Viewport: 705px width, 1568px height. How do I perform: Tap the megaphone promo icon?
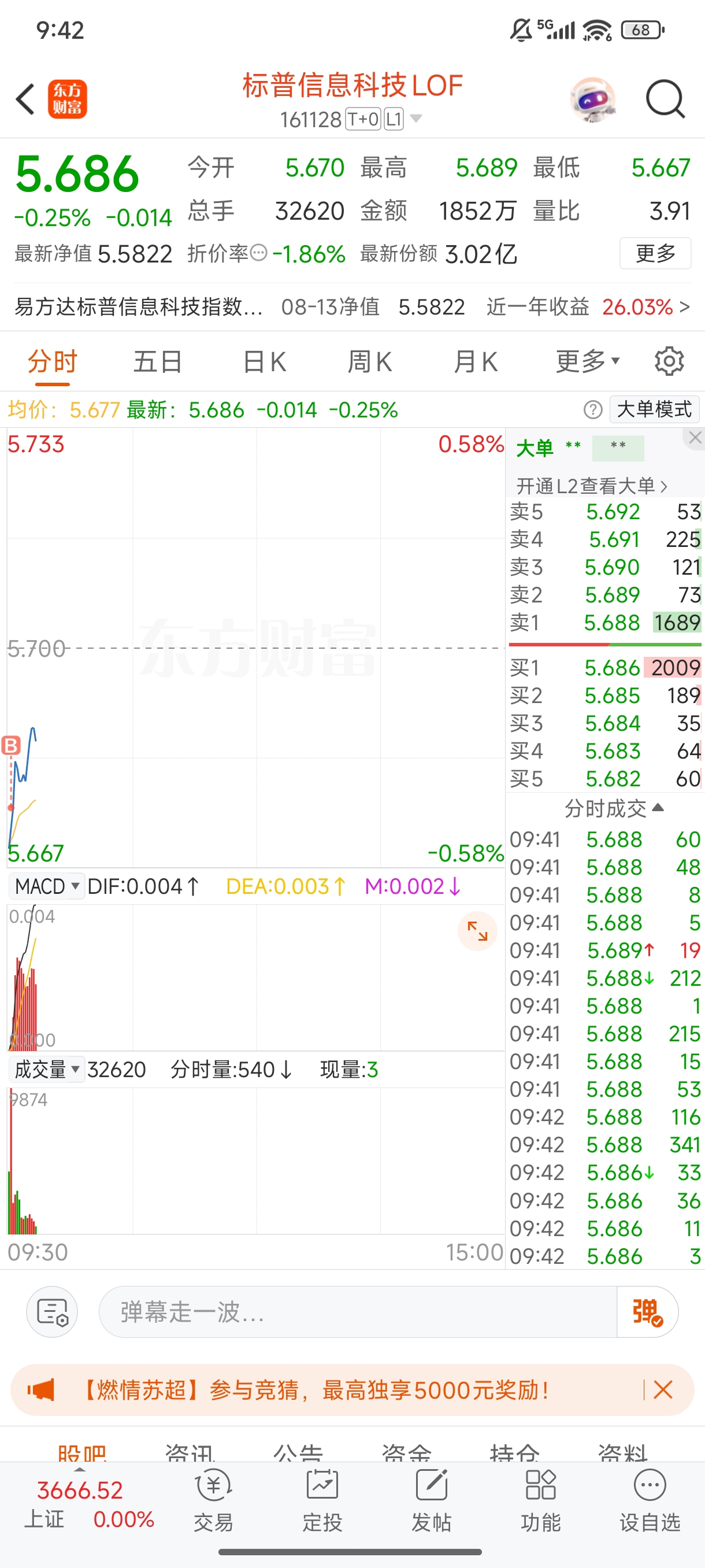click(x=41, y=1390)
